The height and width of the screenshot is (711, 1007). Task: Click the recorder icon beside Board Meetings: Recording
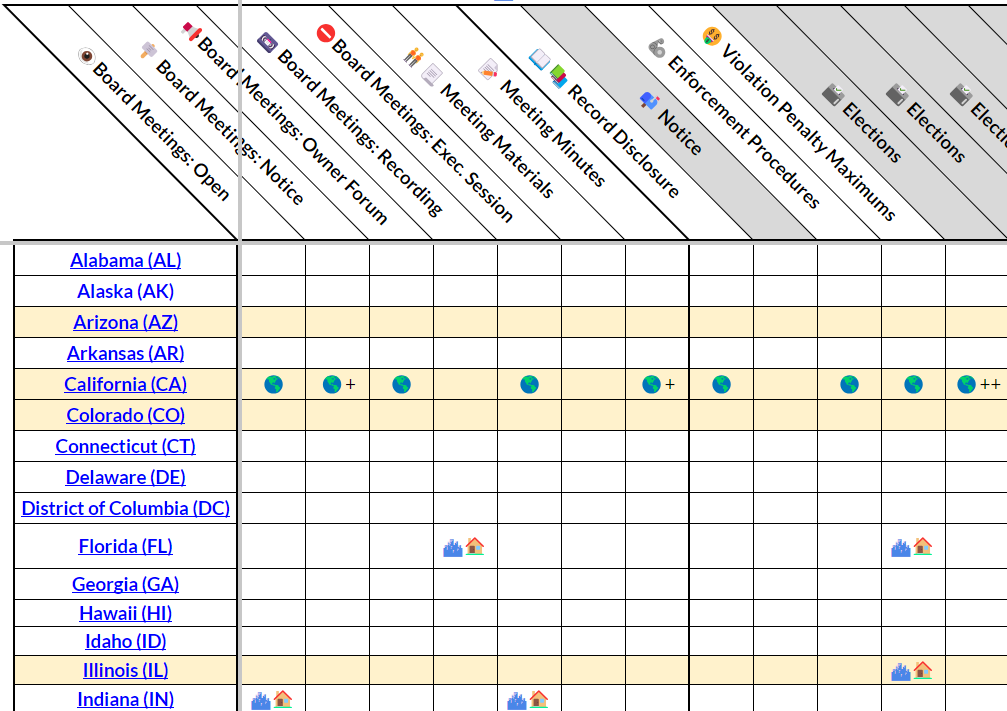[x=267, y=42]
